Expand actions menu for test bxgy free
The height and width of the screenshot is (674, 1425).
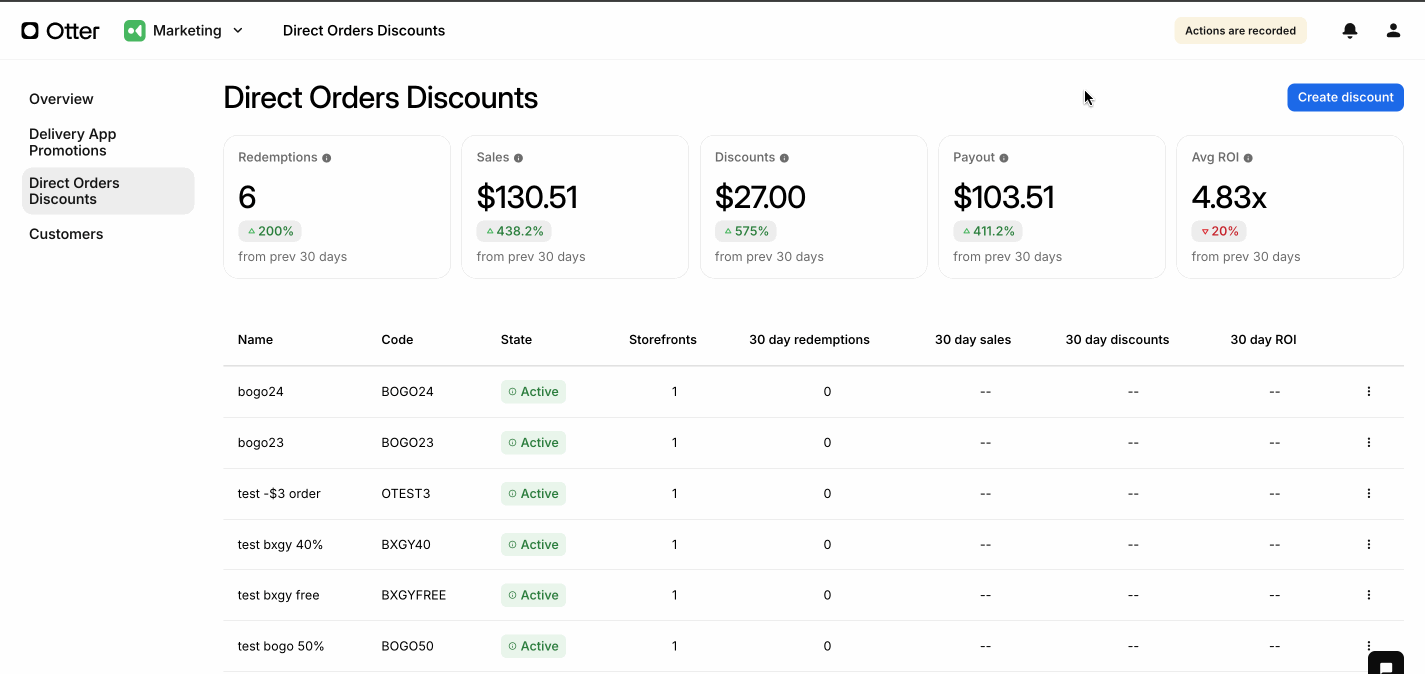(1369, 595)
